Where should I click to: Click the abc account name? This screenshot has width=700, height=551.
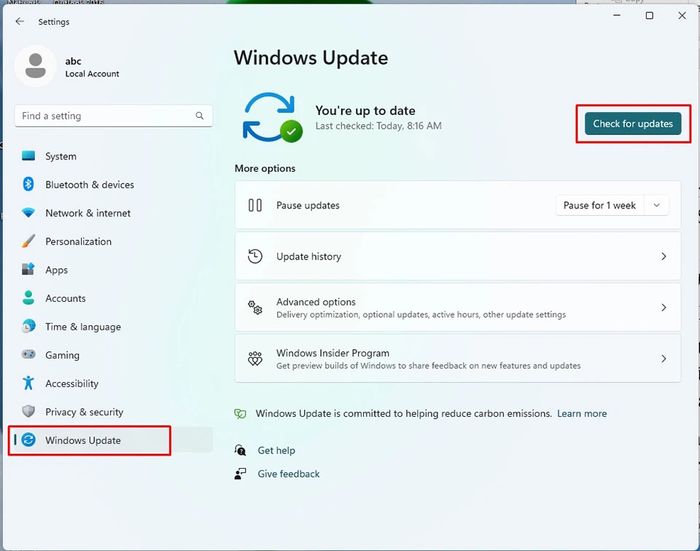coord(73,61)
